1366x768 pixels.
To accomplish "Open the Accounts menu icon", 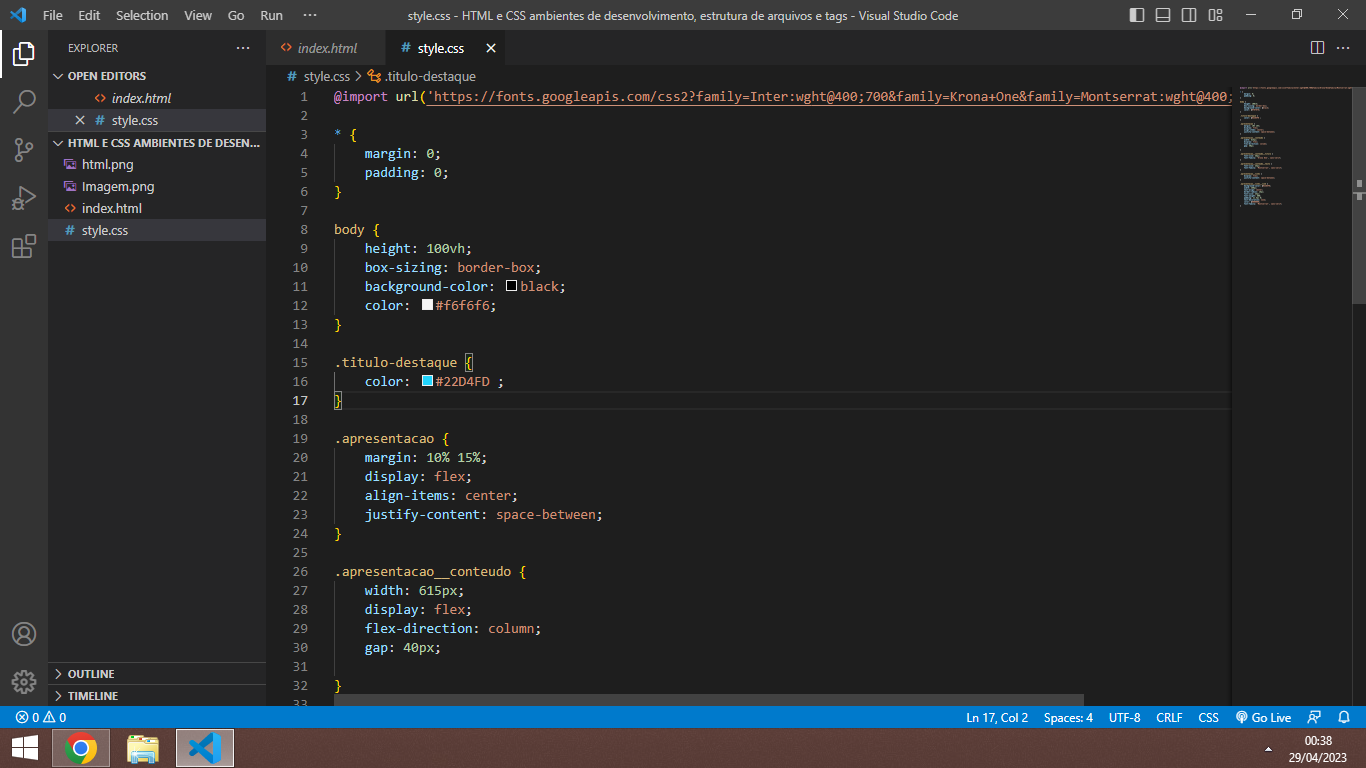I will click(x=24, y=634).
